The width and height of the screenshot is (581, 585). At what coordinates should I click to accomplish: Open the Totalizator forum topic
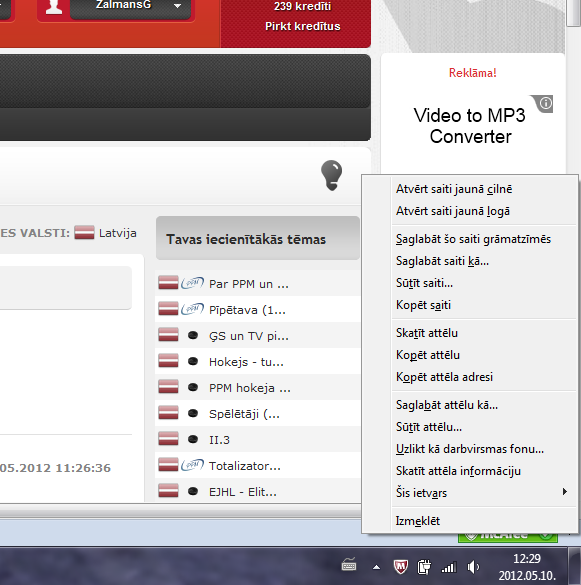tap(244, 466)
